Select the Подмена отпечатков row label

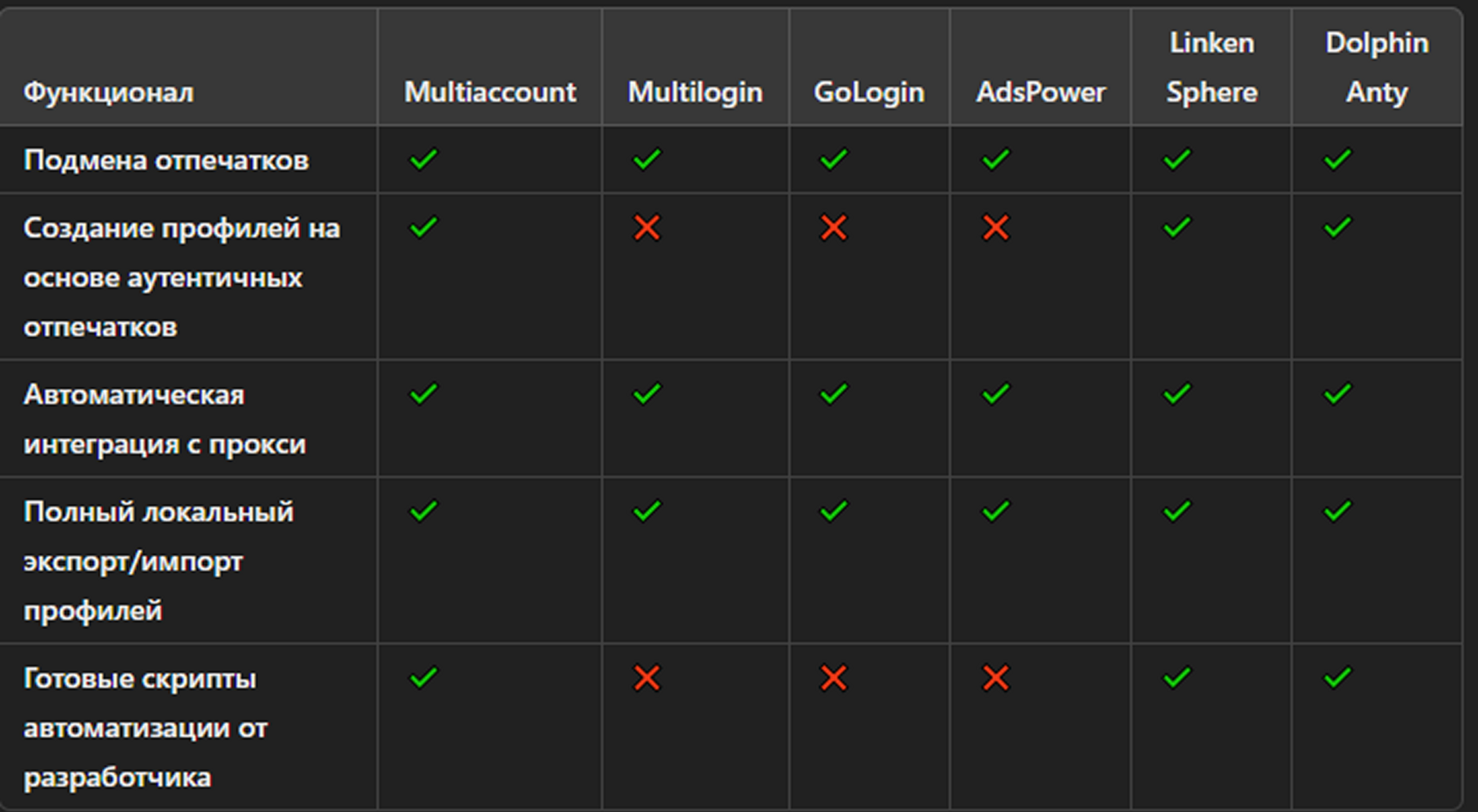click(x=166, y=160)
